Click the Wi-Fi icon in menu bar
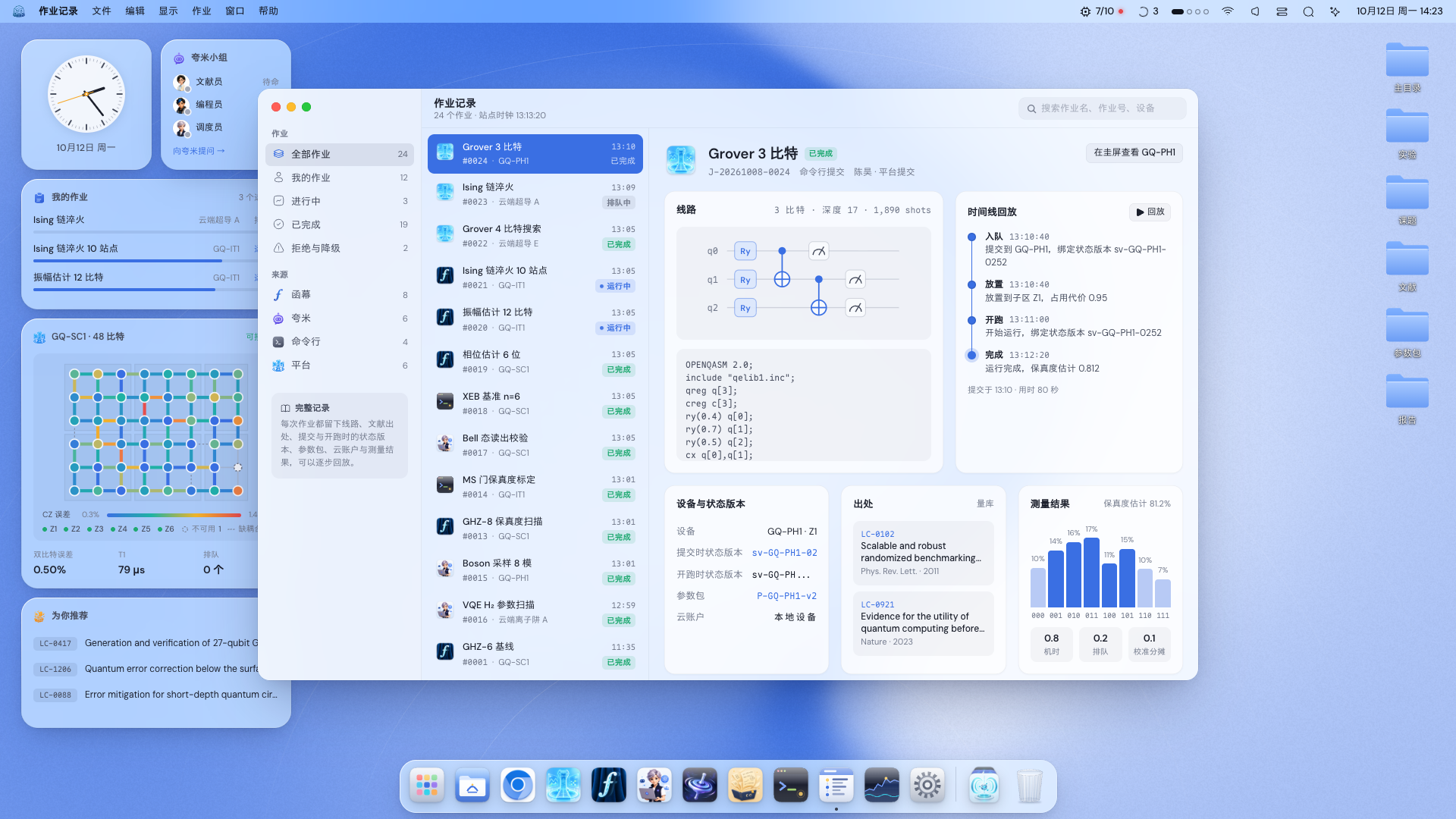The width and height of the screenshot is (1456, 819). click(x=1228, y=11)
